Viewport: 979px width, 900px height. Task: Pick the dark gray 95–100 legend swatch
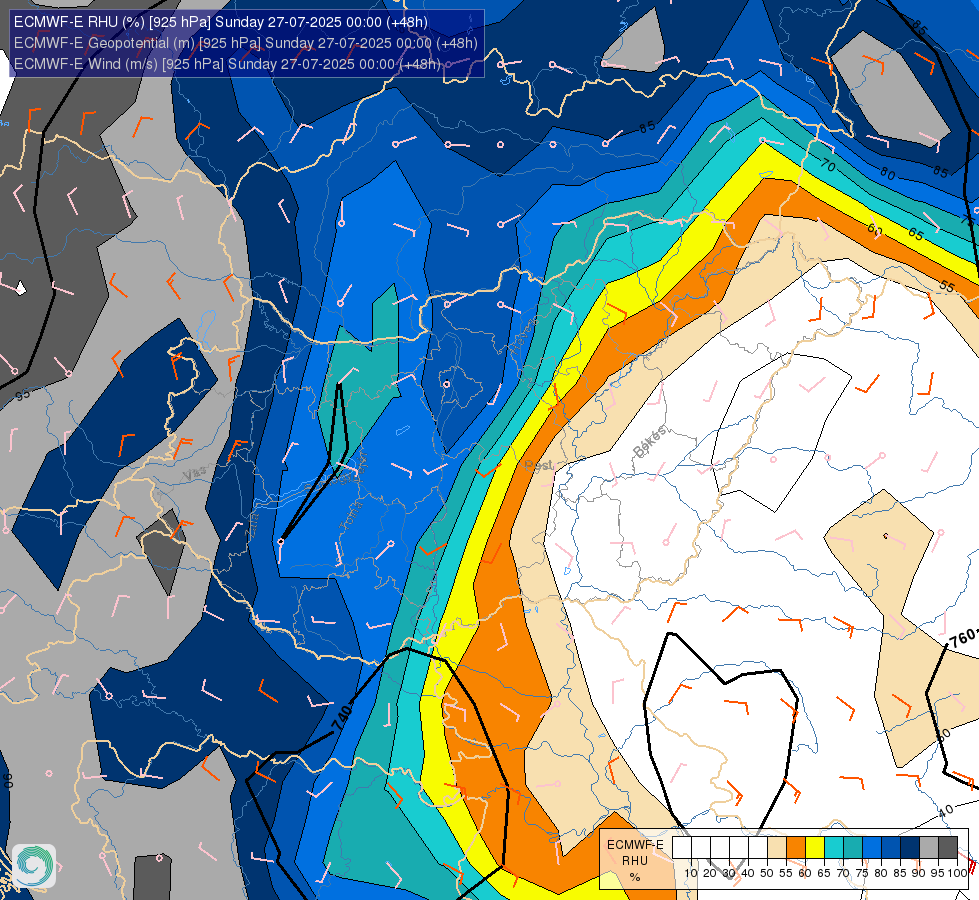click(948, 848)
